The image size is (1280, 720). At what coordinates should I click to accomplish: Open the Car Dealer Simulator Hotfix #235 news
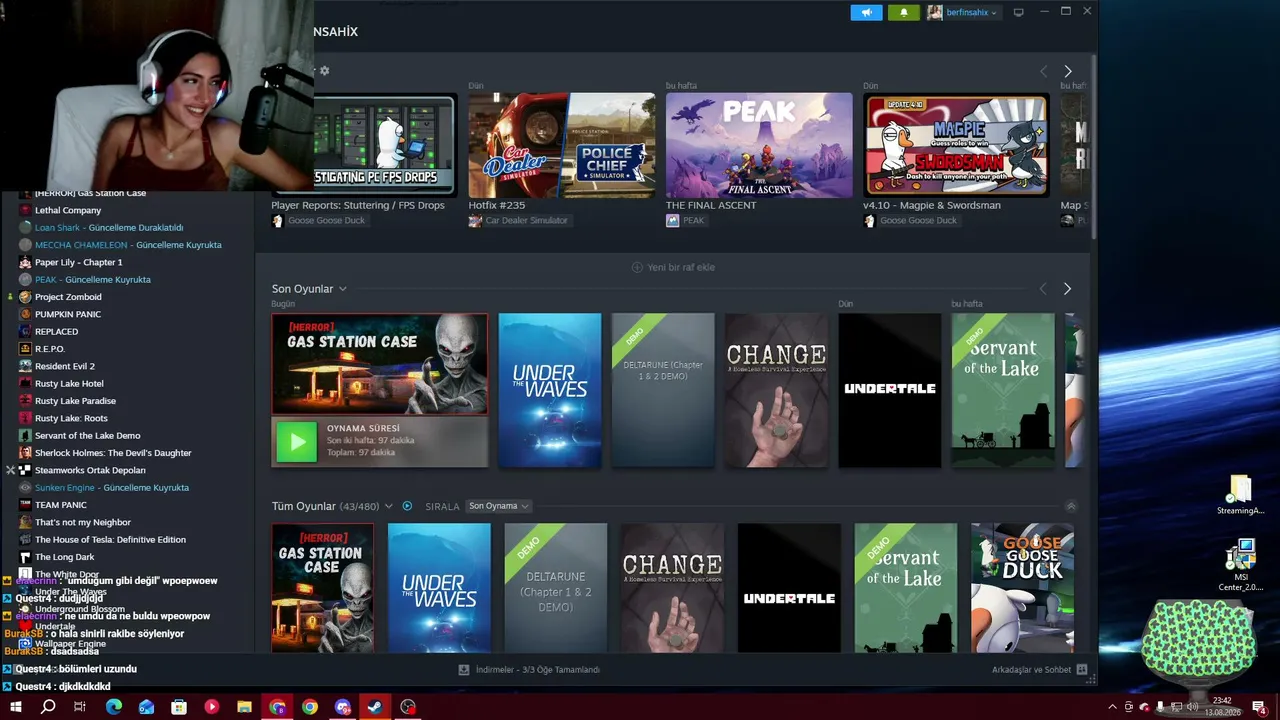click(562, 145)
